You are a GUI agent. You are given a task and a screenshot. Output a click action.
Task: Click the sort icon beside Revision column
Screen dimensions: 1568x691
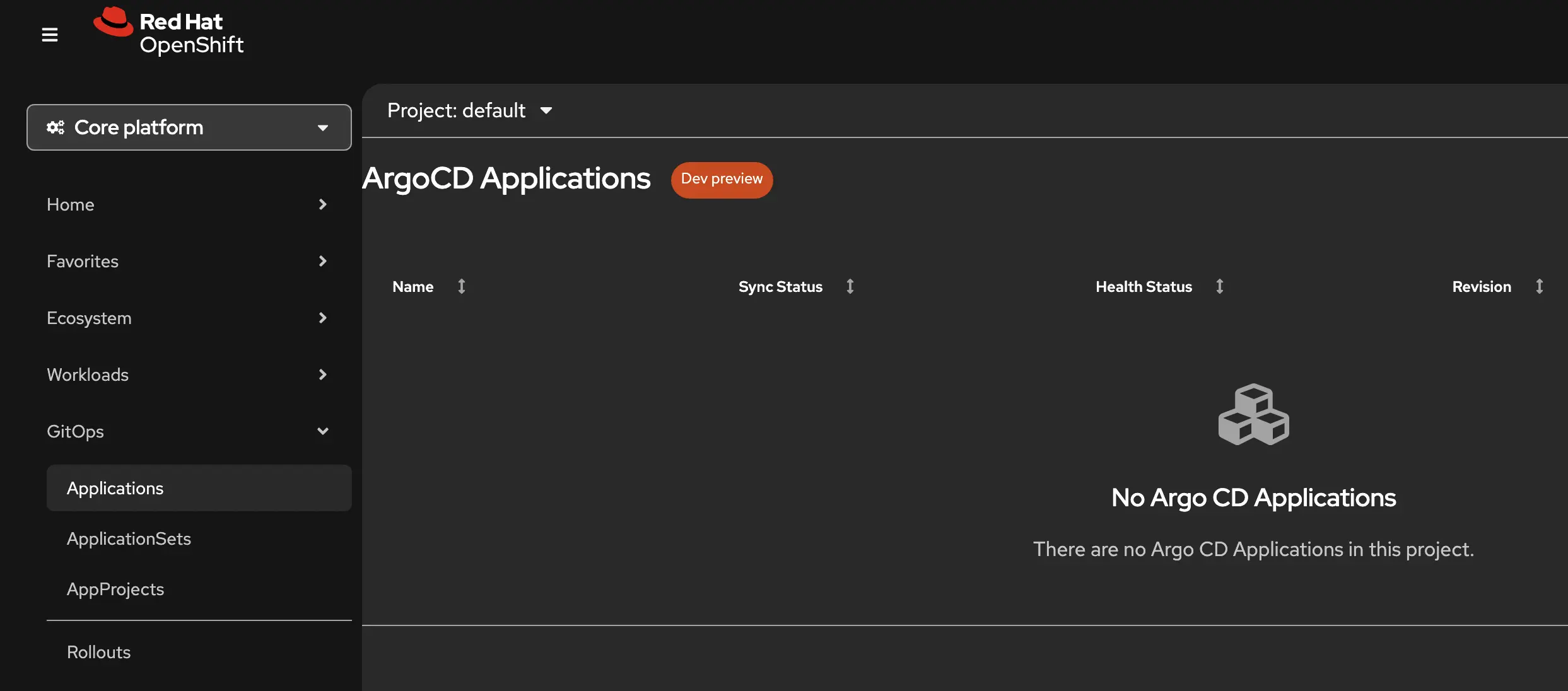(1540, 286)
